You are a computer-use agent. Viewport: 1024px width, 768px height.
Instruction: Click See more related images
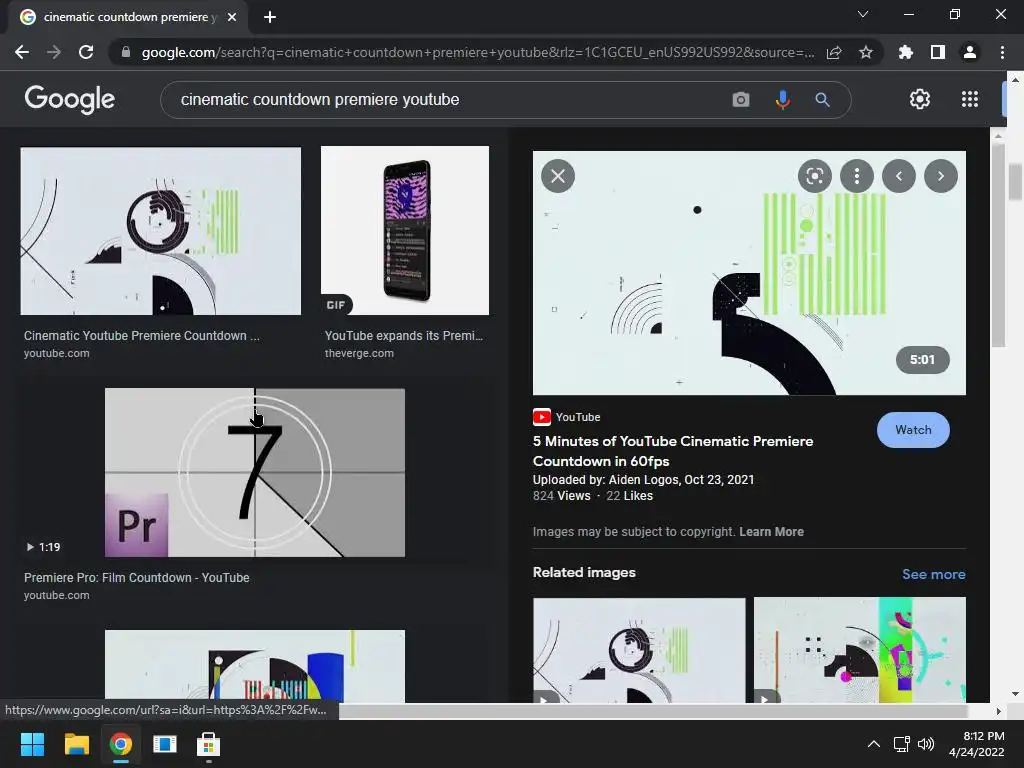[933, 574]
